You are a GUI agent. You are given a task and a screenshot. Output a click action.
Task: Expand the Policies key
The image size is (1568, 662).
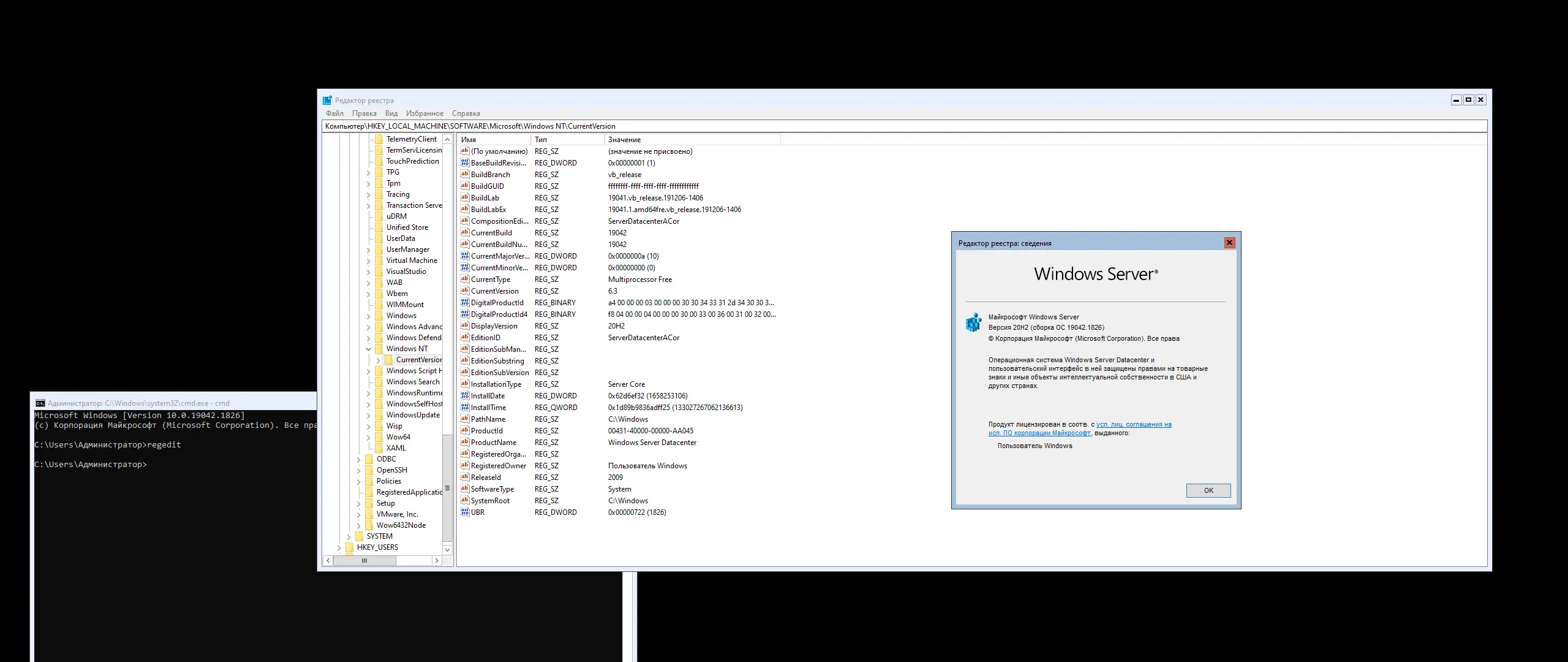click(359, 481)
